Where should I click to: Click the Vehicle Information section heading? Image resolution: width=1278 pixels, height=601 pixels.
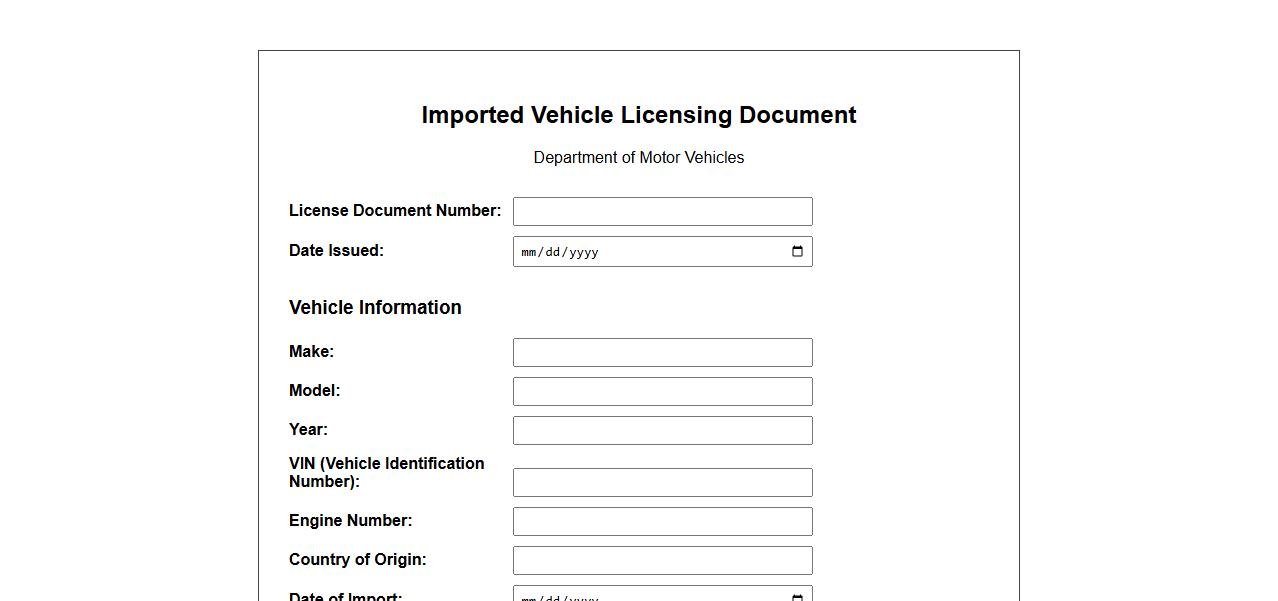point(375,308)
